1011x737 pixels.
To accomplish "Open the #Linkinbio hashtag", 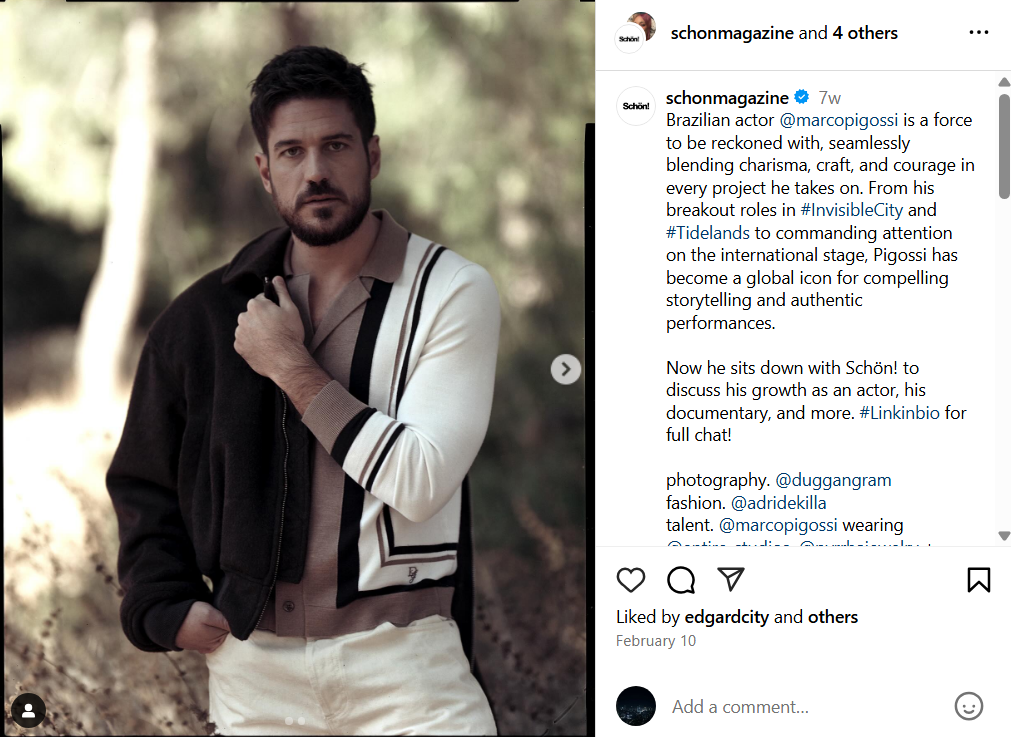I will click(899, 413).
